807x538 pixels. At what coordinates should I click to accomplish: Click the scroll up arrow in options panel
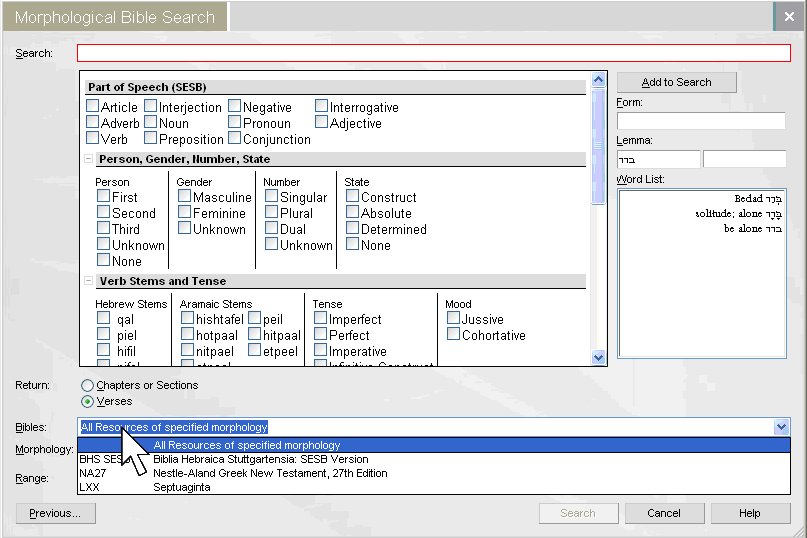point(598,80)
